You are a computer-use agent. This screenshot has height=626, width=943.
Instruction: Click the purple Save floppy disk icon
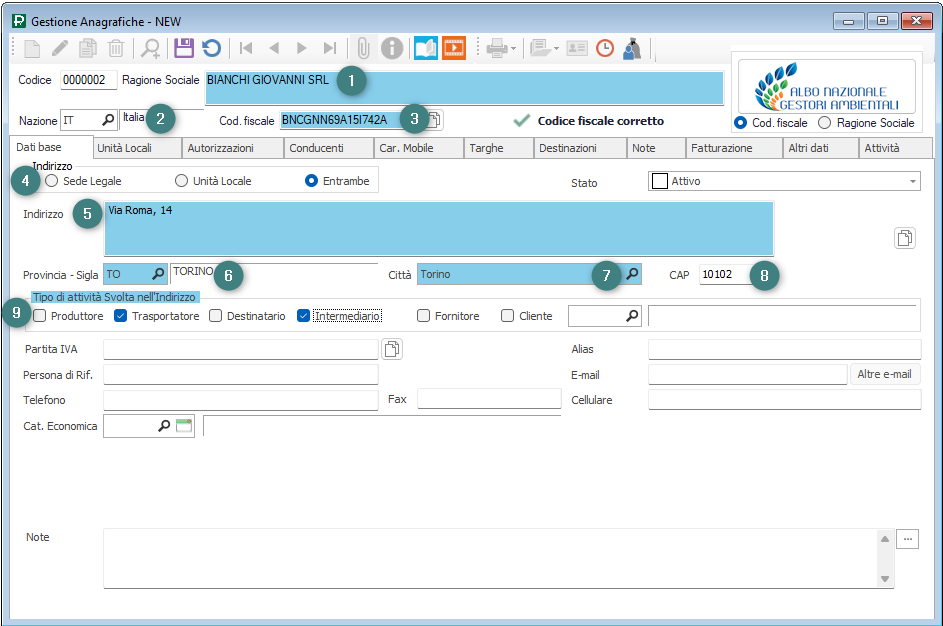pyautogui.click(x=183, y=48)
